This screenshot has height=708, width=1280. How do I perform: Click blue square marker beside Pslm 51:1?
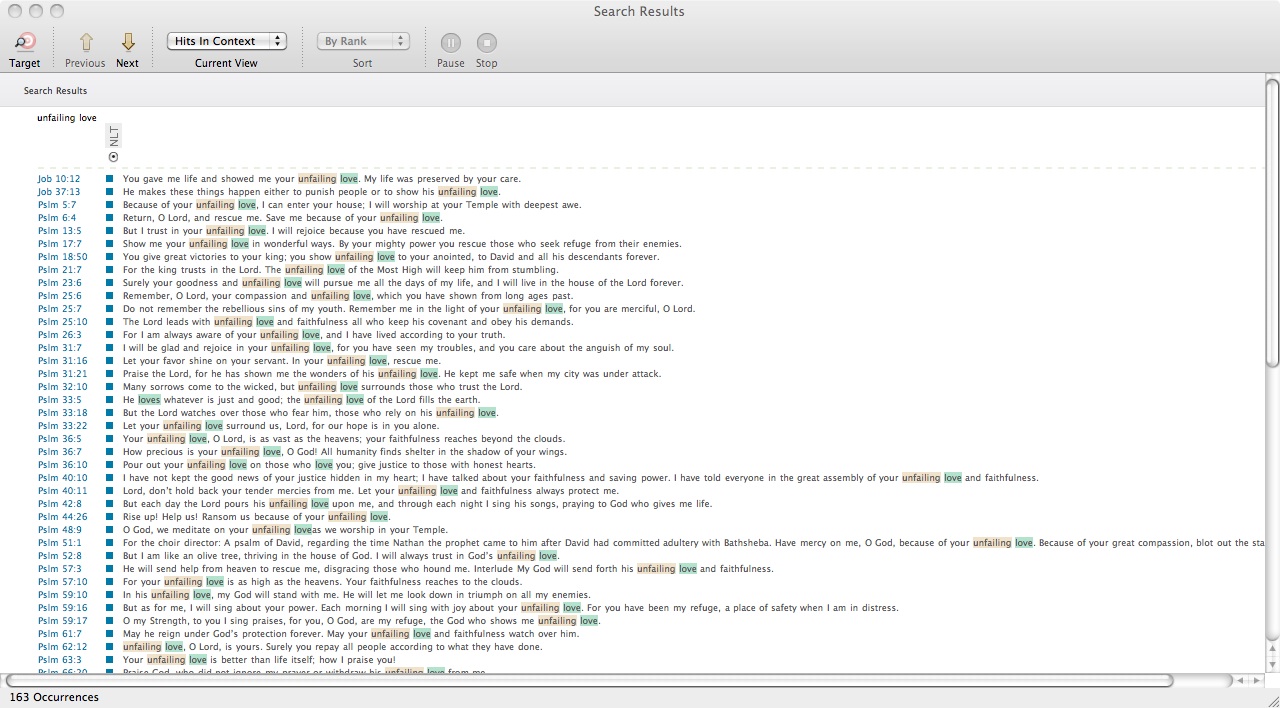click(110, 543)
